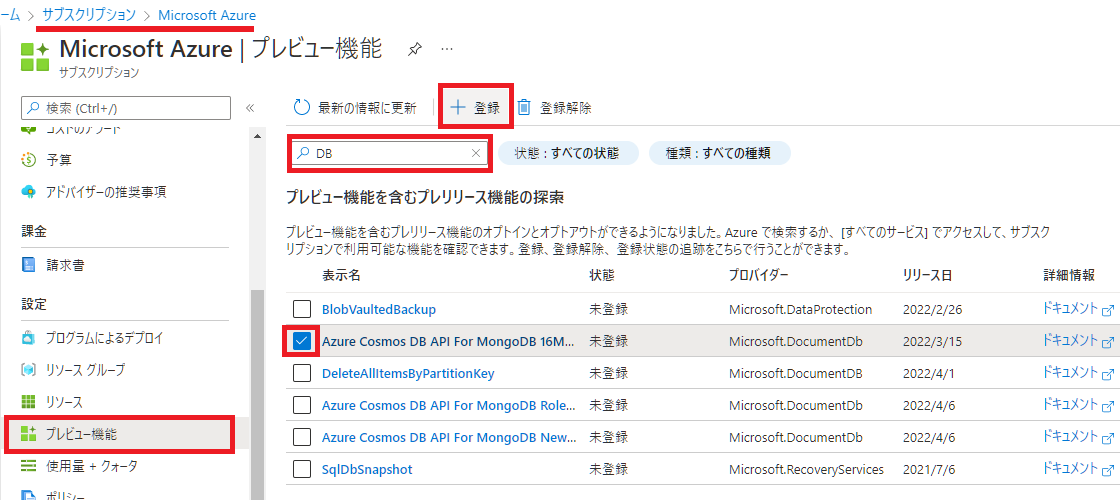This screenshot has width=1120, height=500.
Task: Open the SqlDbSnapshot feature link
Action: pos(367,470)
